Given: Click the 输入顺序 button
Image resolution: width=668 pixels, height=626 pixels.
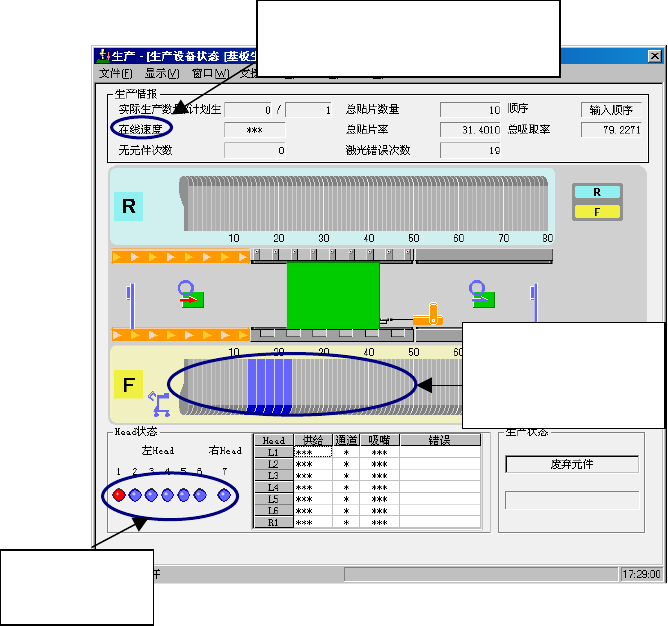Looking at the screenshot, I should tap(611, 110).
